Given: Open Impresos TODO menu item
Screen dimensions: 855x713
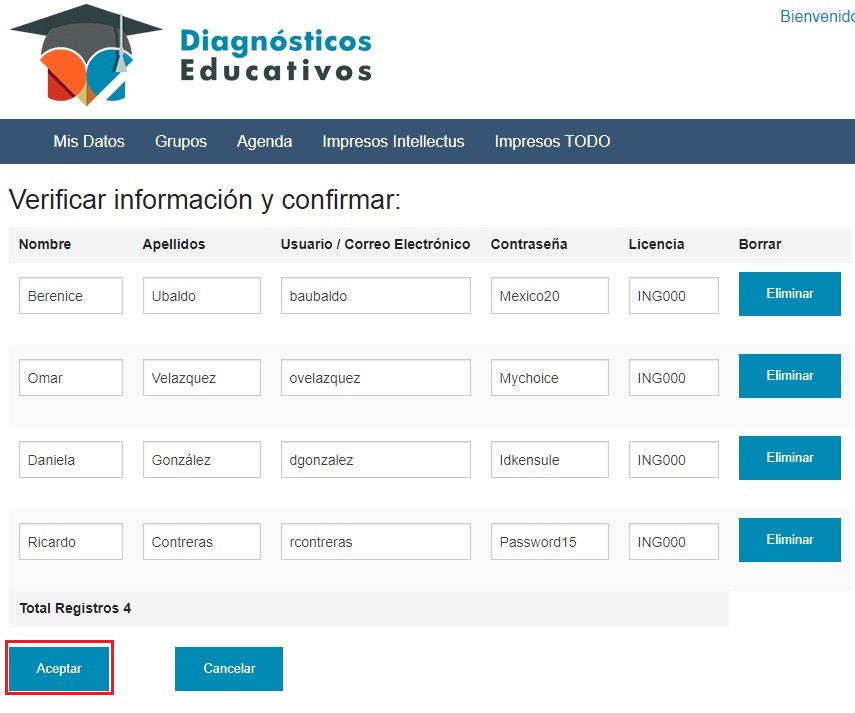Looking at the screenshot, I should 552,141.
